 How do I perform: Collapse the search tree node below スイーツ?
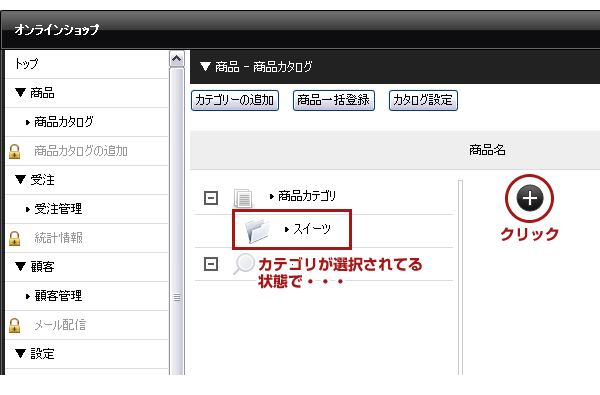(x=211, y=264)
